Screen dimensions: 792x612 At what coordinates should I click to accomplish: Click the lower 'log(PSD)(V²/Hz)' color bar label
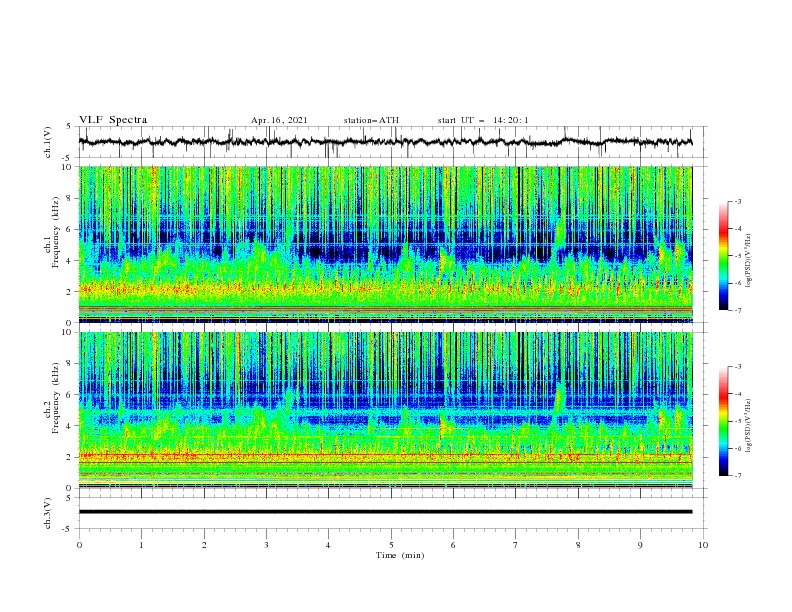(749, 426)
